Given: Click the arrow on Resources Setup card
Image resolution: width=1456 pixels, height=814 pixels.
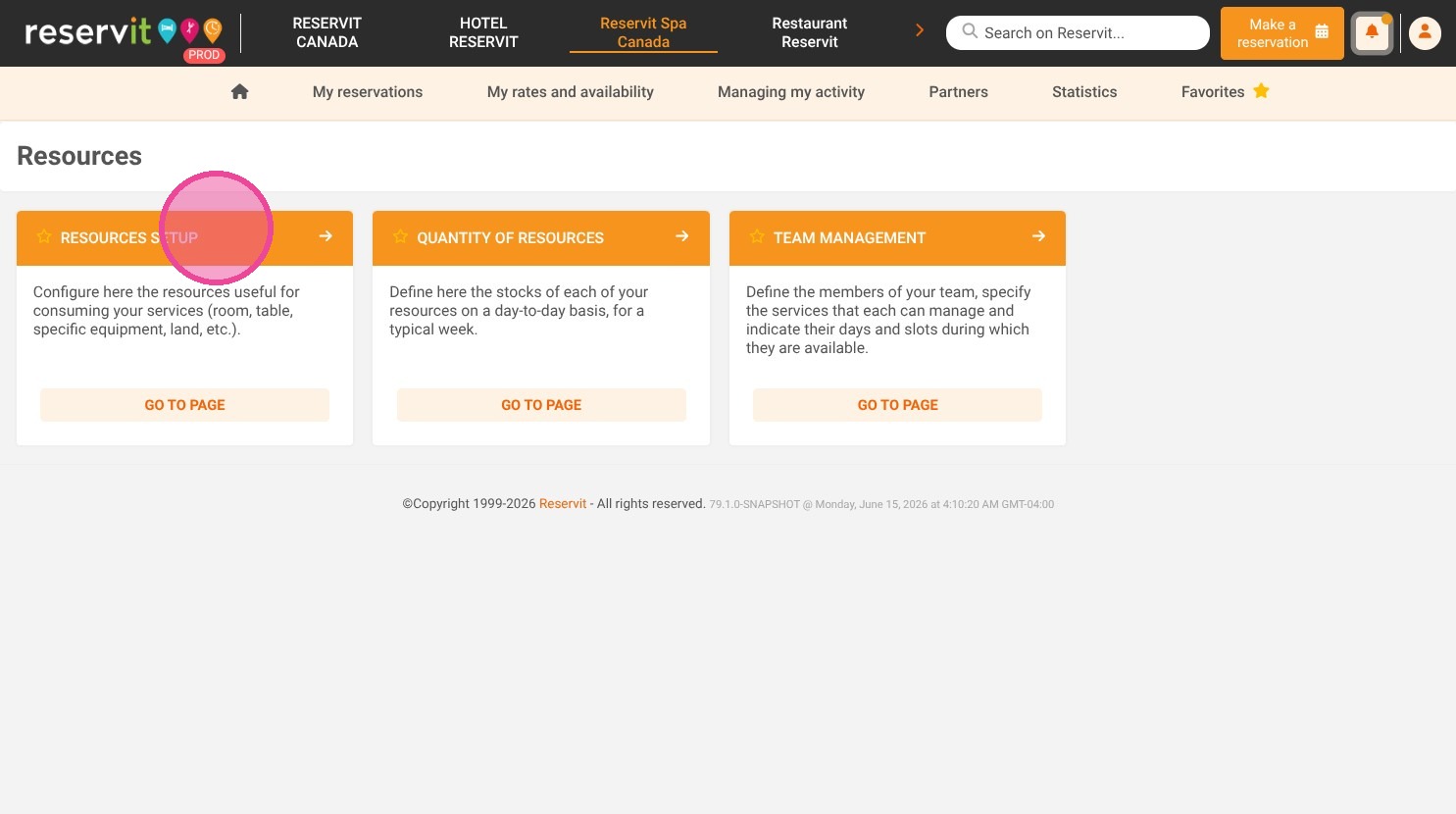Looking at the screenshot, I should point(326,236).
